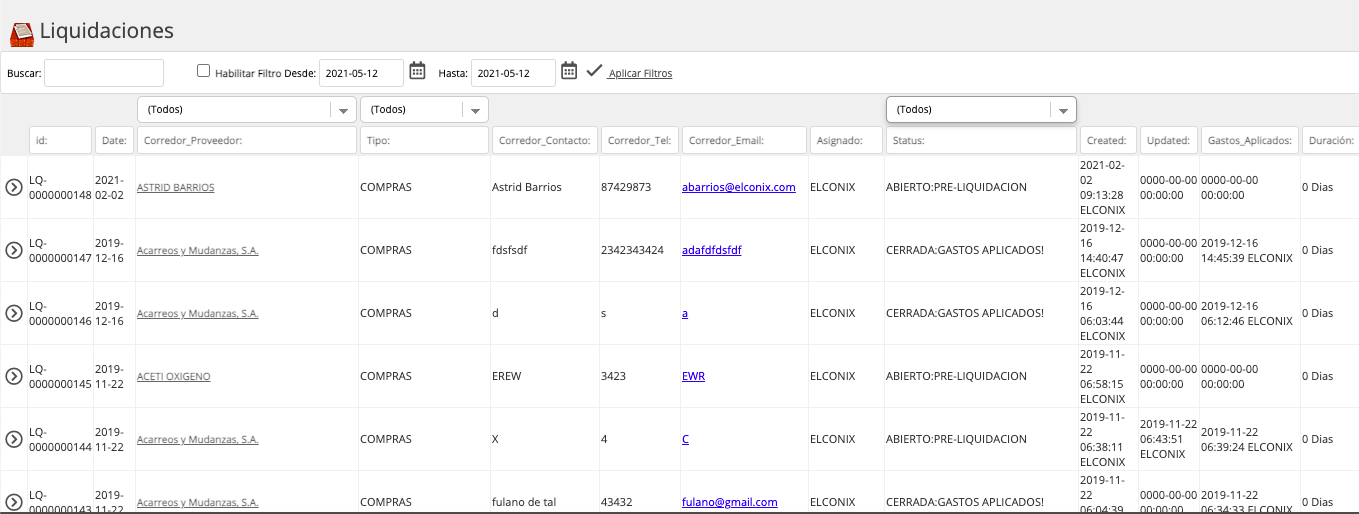Click the abarrios@elconix.com email link
This screenshot has height=514, width=1359.
(x=738, y=187)
